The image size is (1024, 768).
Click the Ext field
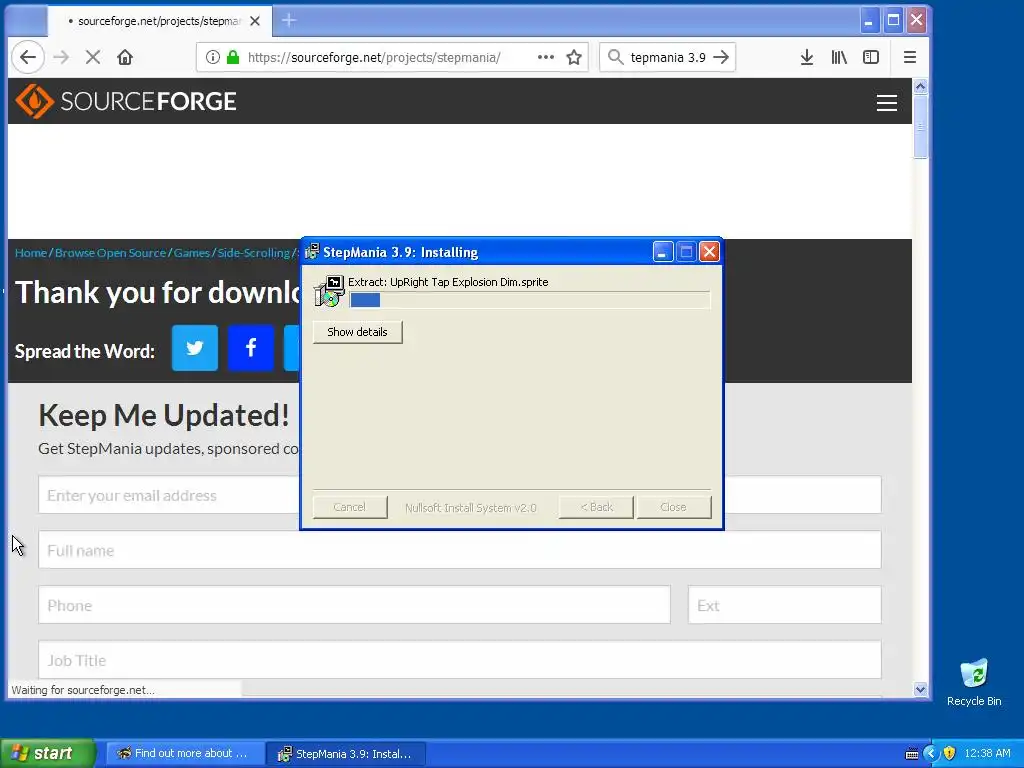pos(784,605)
